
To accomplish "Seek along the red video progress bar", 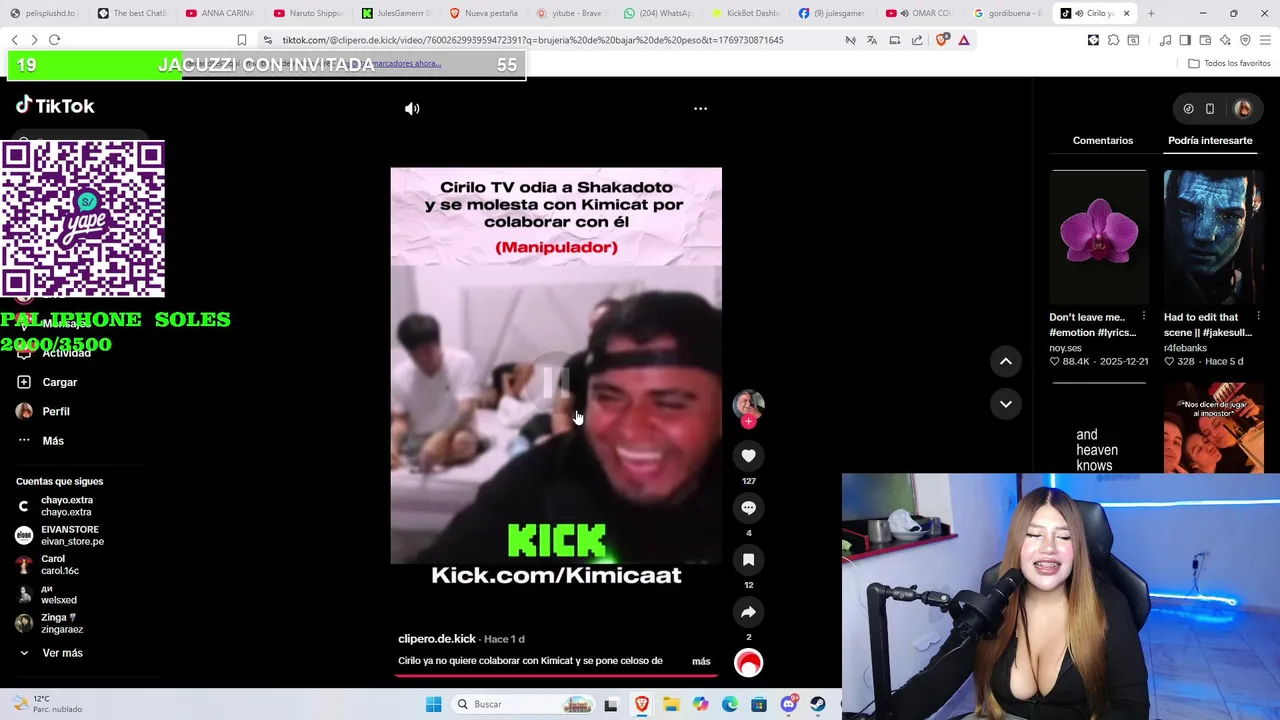I will point(555,675).
